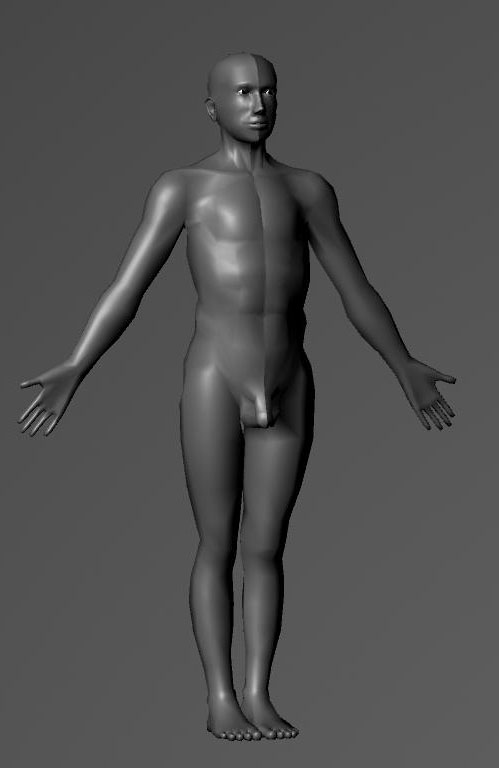The width and height of the screenshot is (499, 768).
Task: Select the thumb of the shadowed arm's hand
Action: (x=444, y=377)
